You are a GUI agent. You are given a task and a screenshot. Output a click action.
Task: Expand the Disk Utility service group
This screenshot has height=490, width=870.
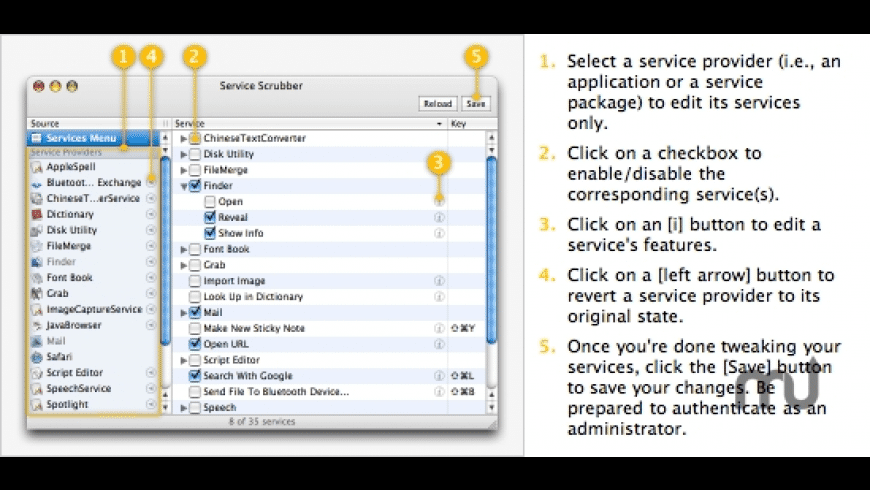tap(184, 154)
